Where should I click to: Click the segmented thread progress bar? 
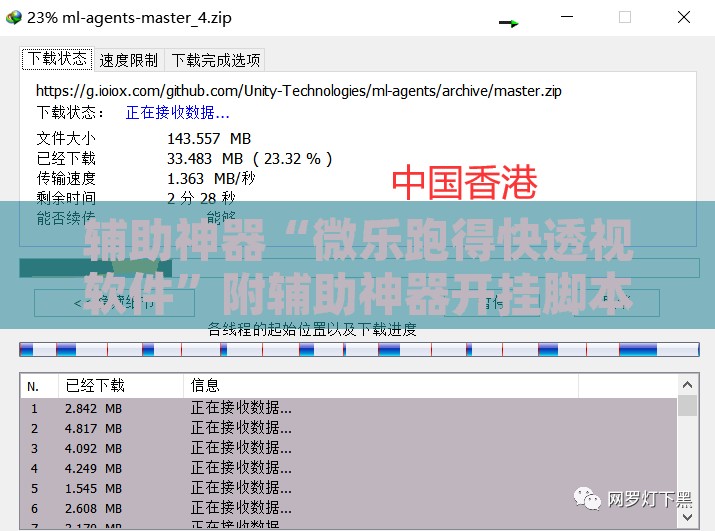[359, 350]
